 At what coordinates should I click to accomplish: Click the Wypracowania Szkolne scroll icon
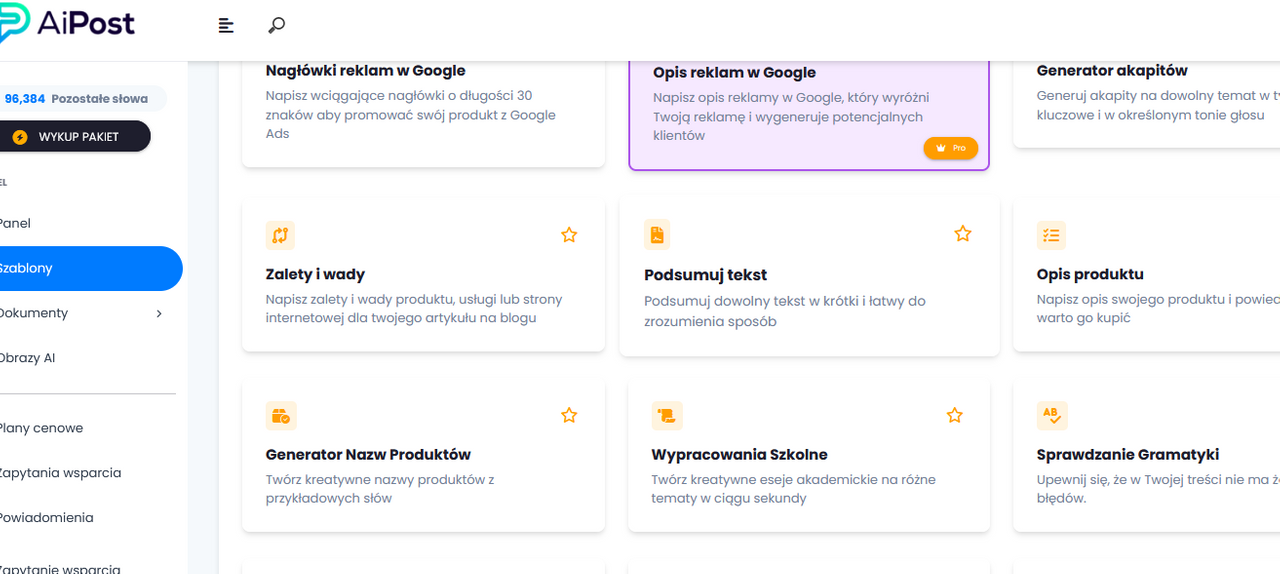pyautogui.click(x=667, y=415)
